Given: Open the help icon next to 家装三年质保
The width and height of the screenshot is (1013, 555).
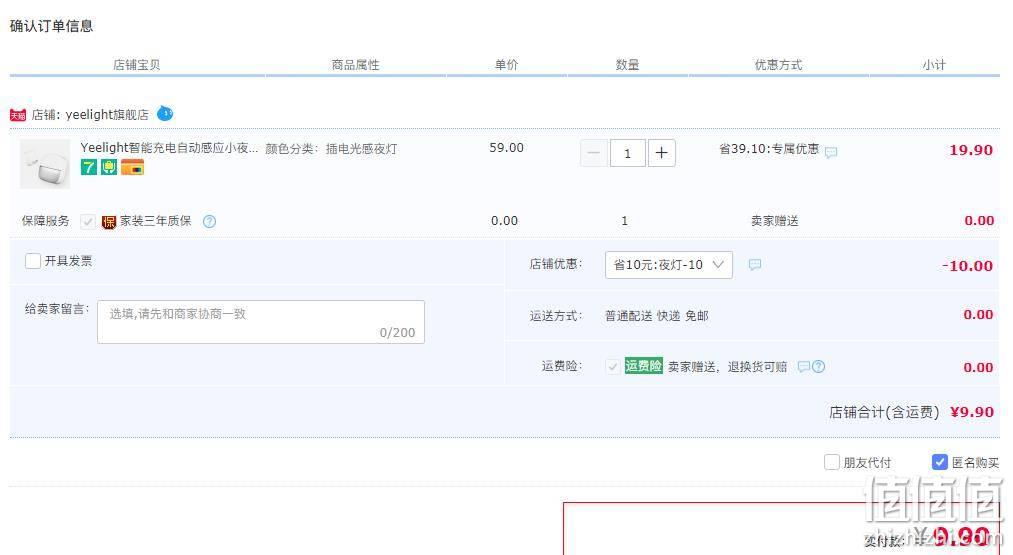Looking at the screenshot, I should coord(209,222).
